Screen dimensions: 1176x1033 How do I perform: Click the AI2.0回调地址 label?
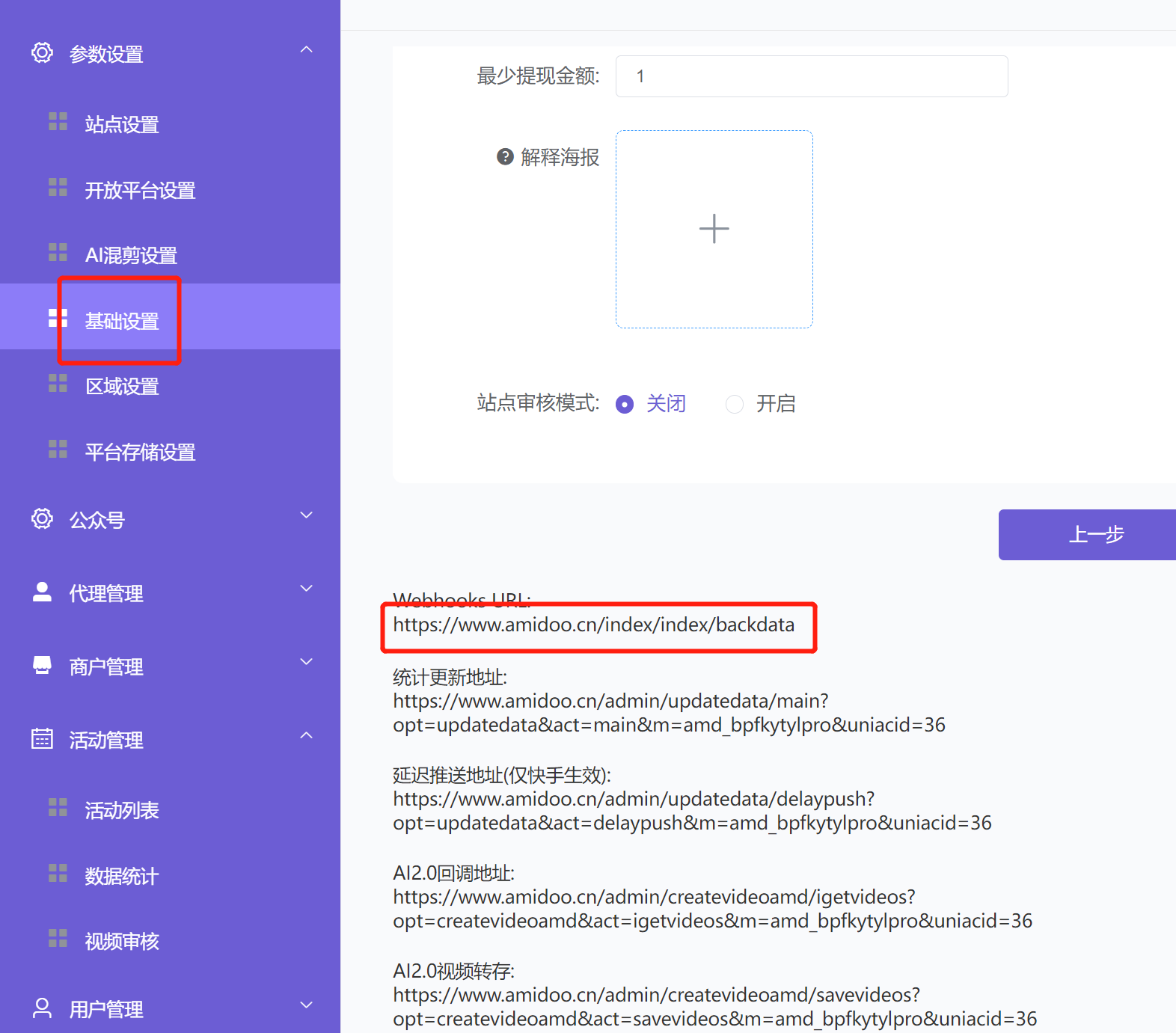[453, 873]
